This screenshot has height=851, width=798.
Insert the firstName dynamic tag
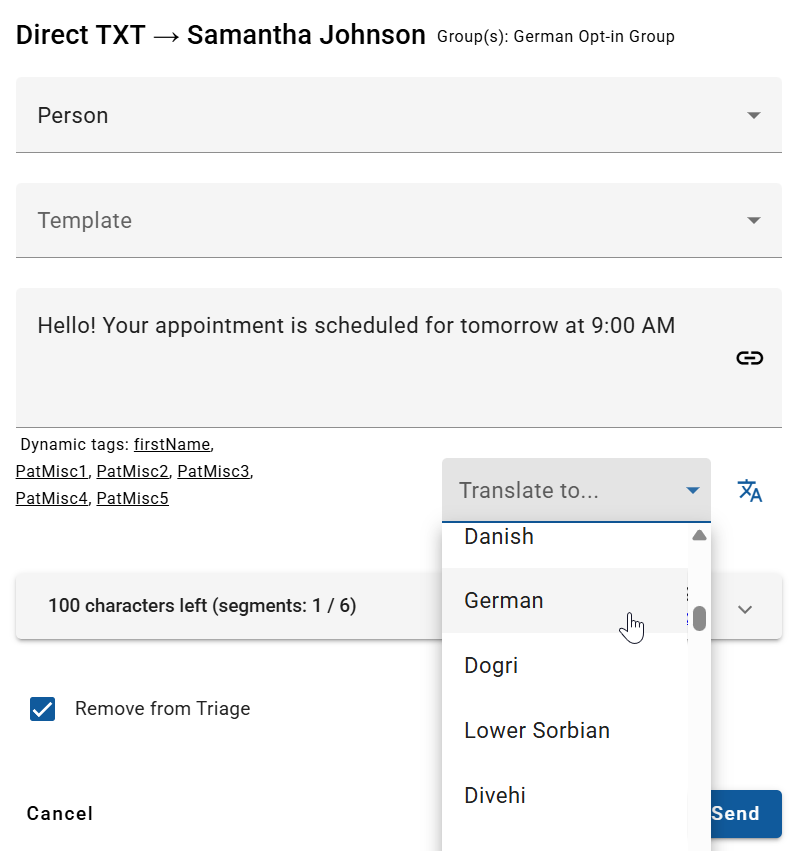pos(172,444)
